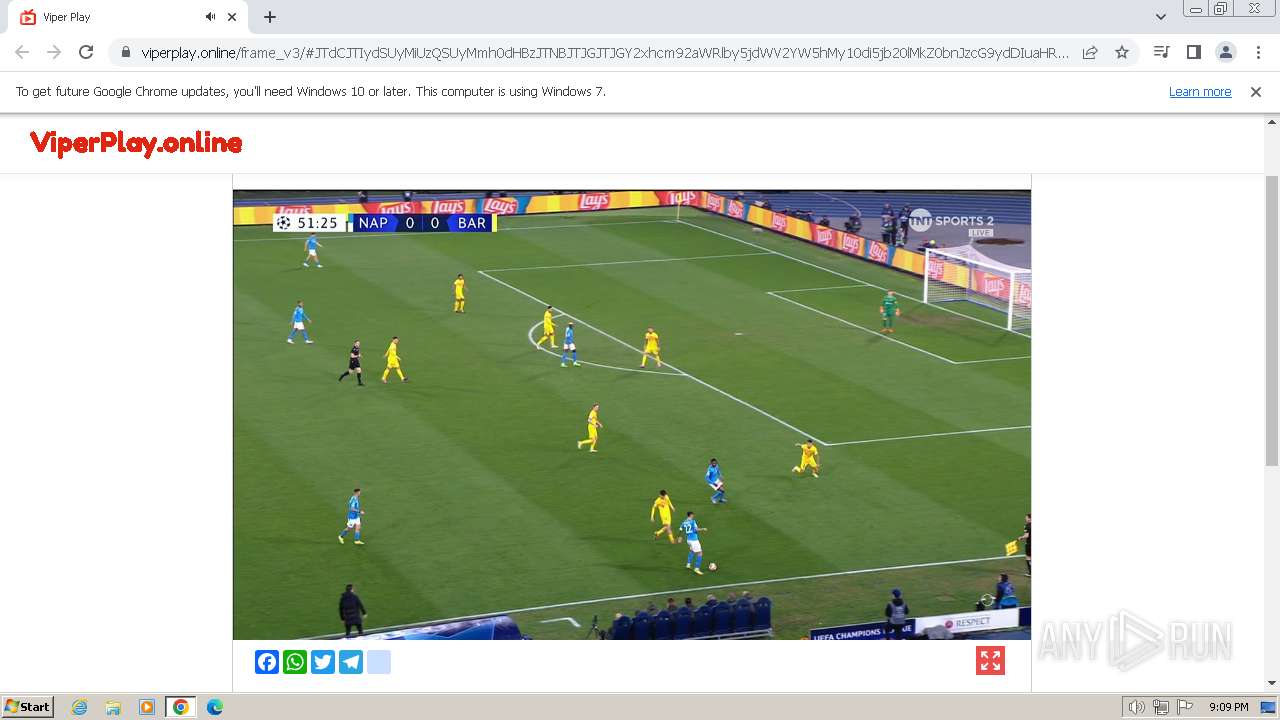Mute the Viper Play tab audio
The height and width of the screenshot is (720, 1280).
pos(211,17)
